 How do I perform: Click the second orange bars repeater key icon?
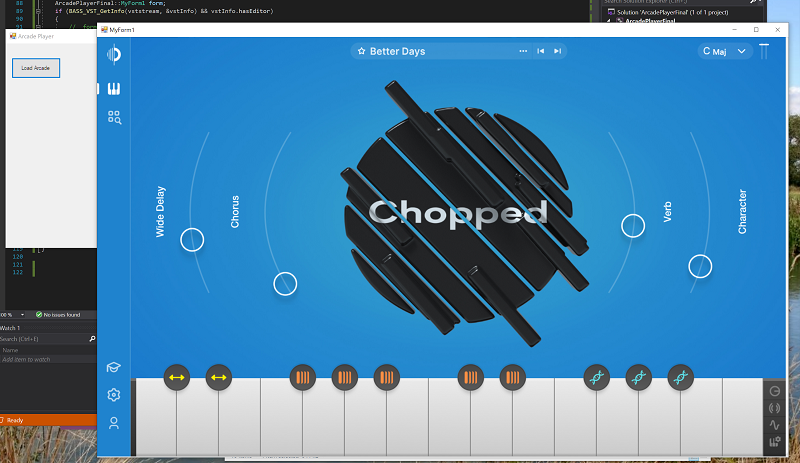point(345,378)
